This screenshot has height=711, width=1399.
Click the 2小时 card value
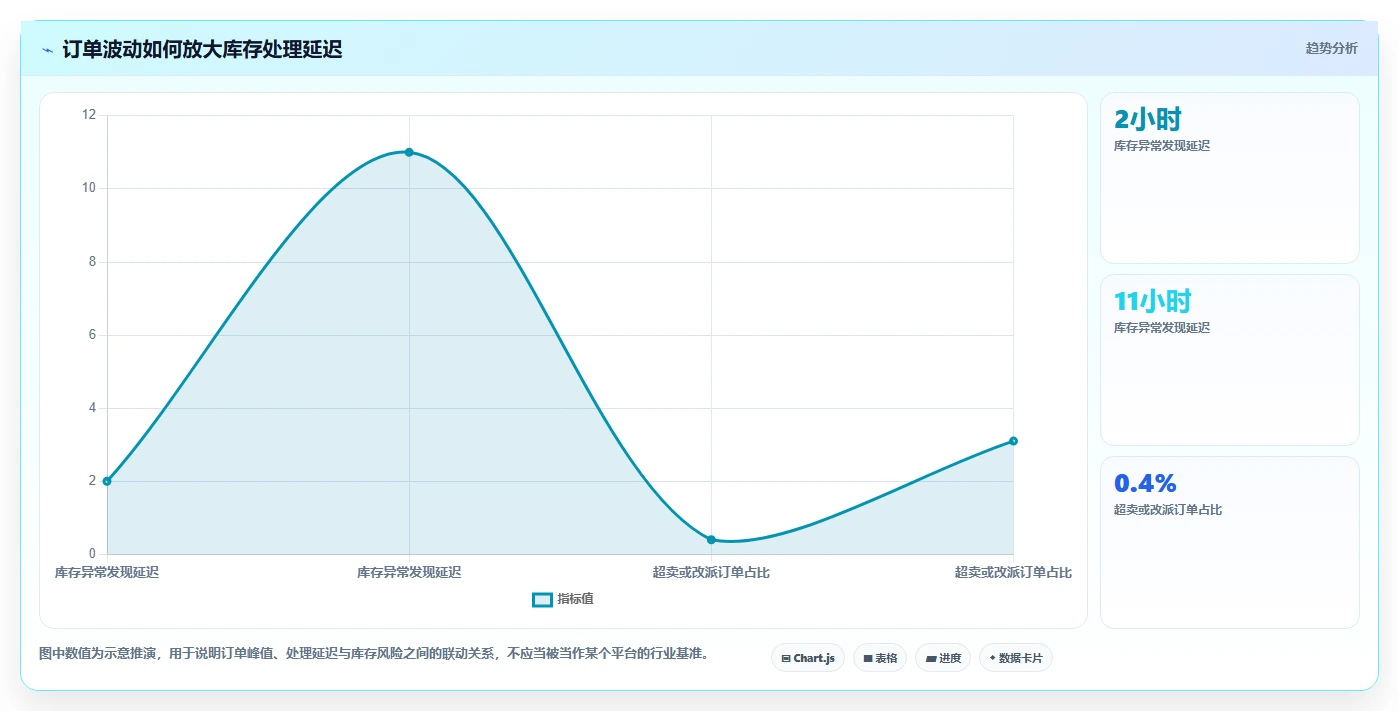coord(1148,119)
